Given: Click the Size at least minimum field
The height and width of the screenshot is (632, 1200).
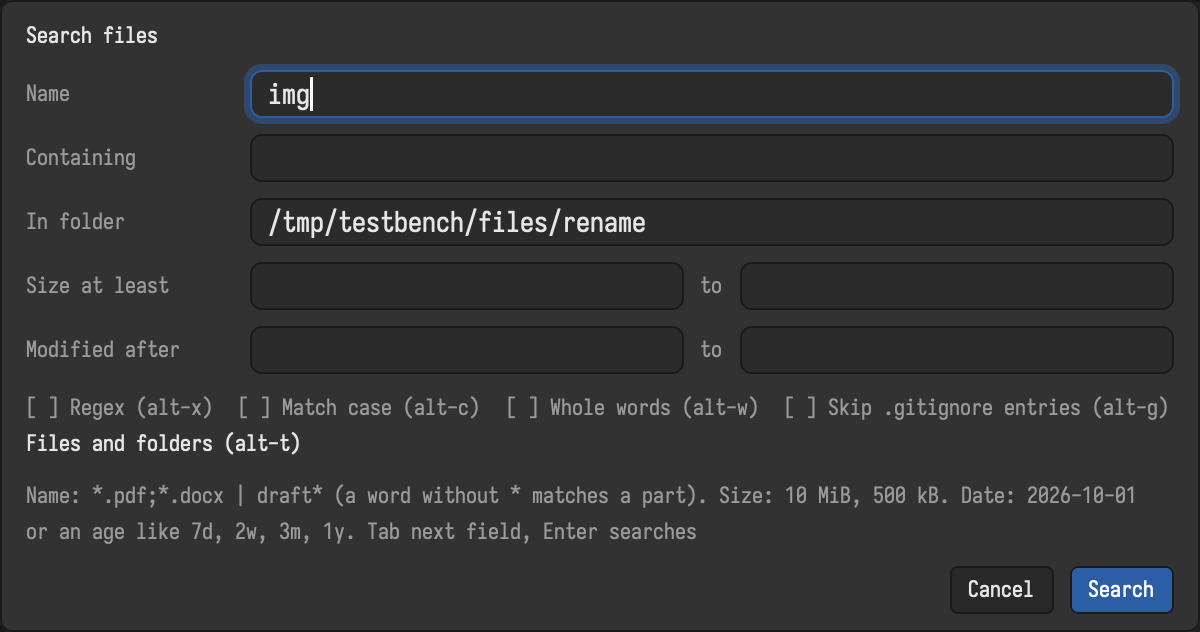Looking at the screenshot, I should point(467,286).
